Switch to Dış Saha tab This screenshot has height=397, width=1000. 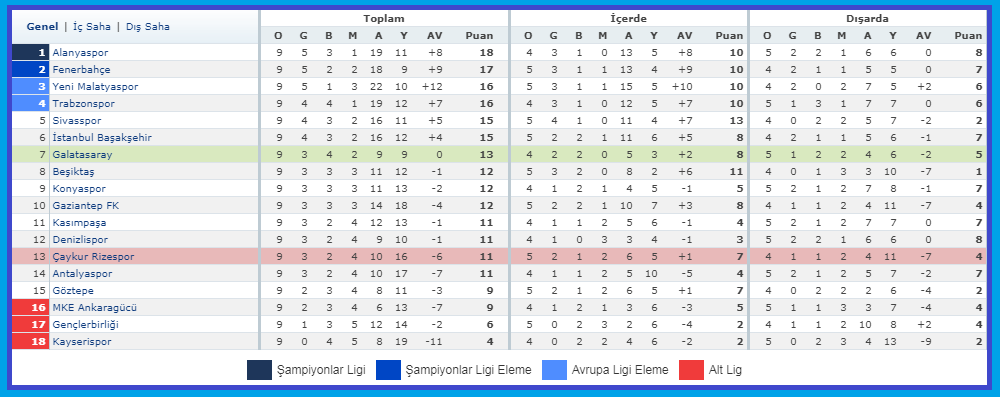coord(147,27)
